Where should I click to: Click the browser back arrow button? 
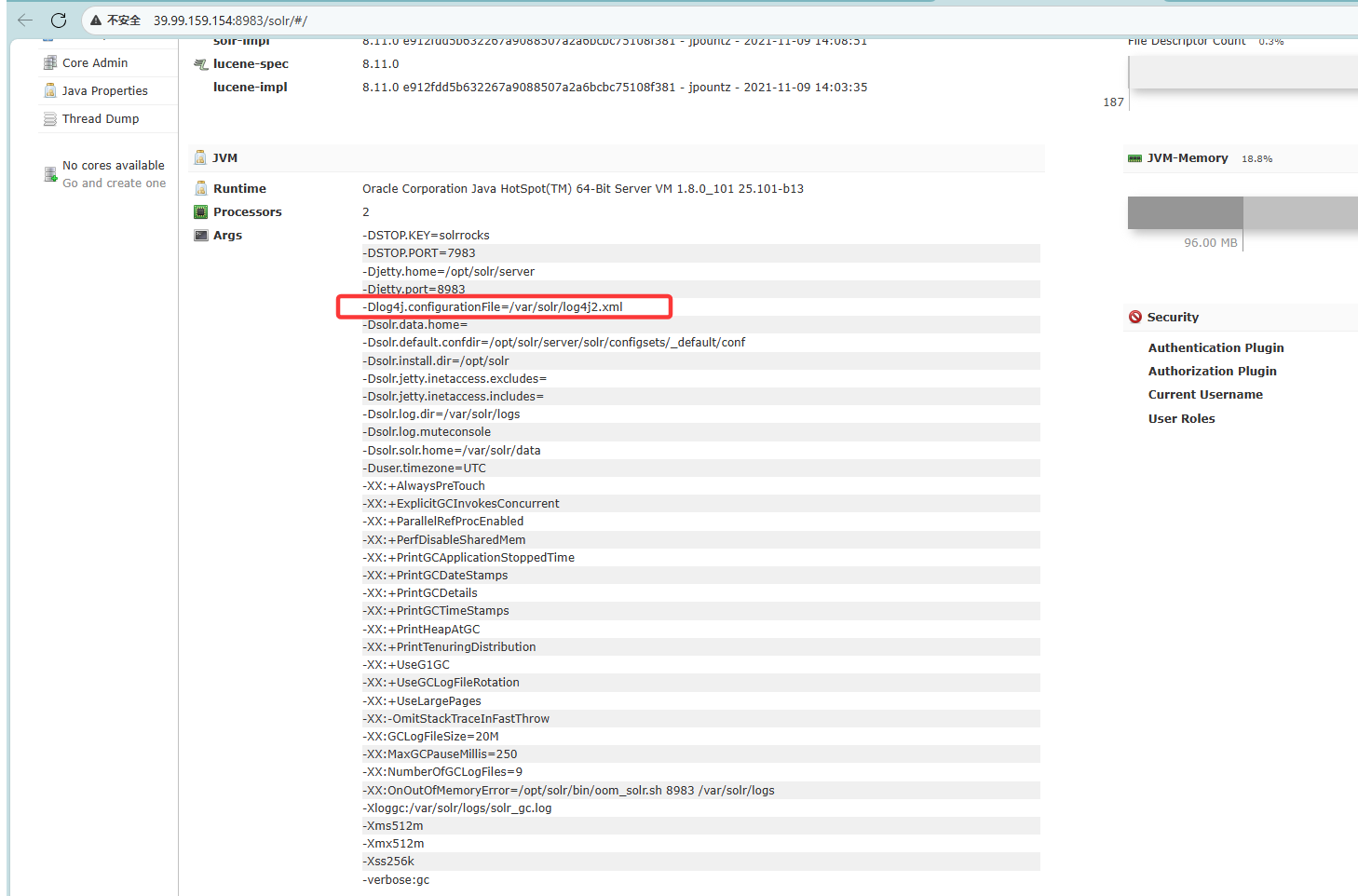click(x=25, y=20)
